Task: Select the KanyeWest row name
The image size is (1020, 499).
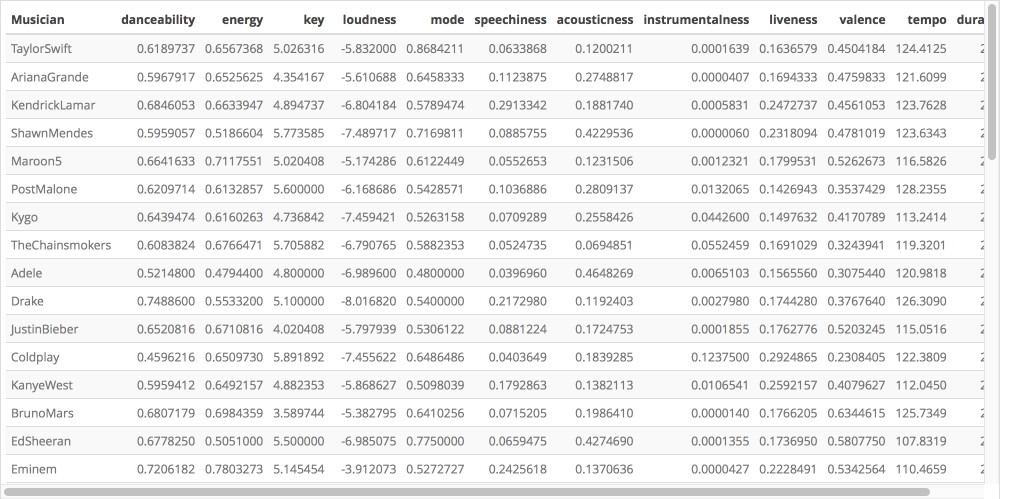Action: click(x=42, y=385)
